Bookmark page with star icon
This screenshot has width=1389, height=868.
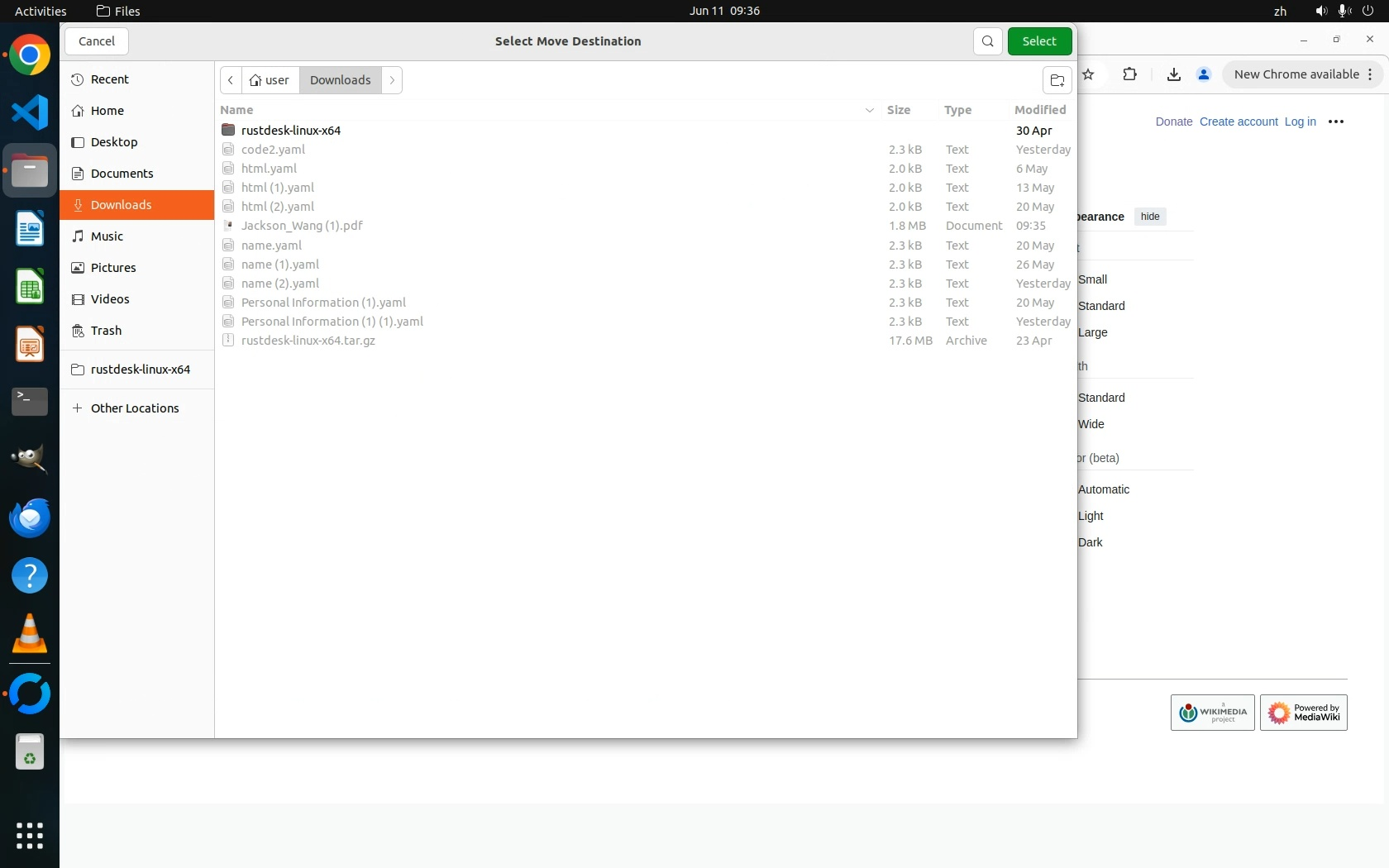1089,74
